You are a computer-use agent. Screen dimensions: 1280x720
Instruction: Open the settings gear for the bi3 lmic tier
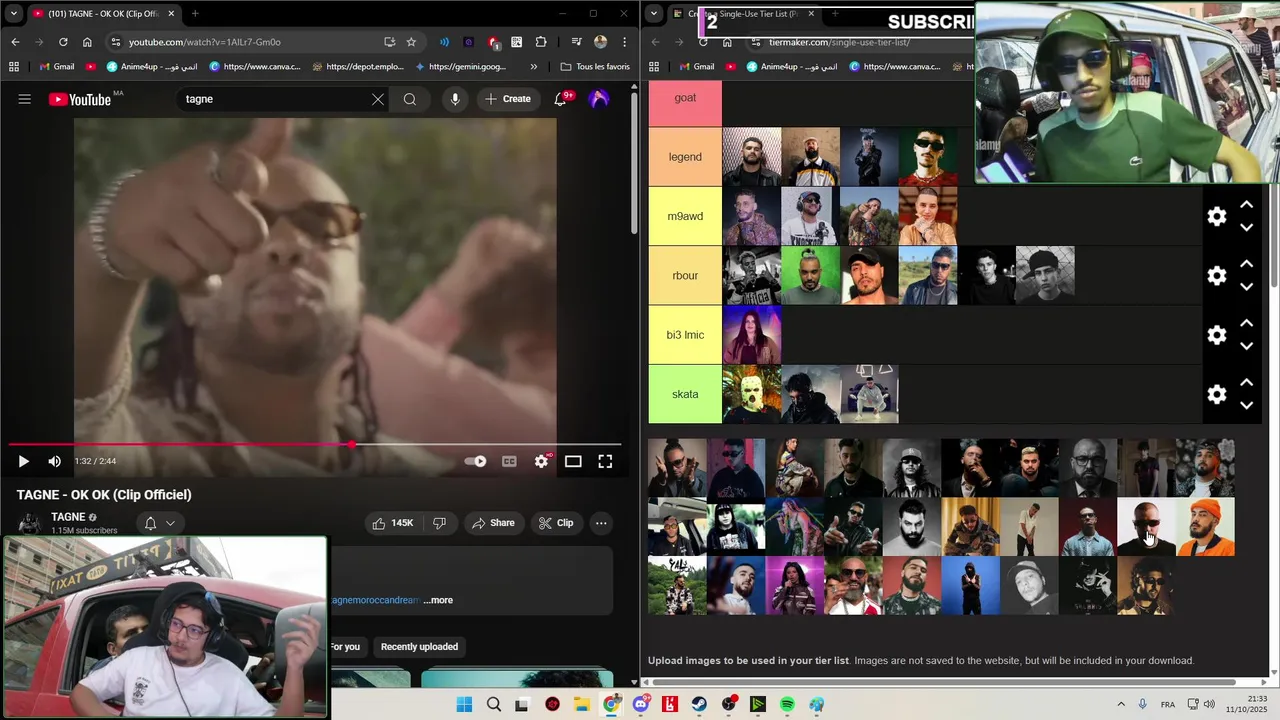pyautogui.click(x=1217, y=335)
